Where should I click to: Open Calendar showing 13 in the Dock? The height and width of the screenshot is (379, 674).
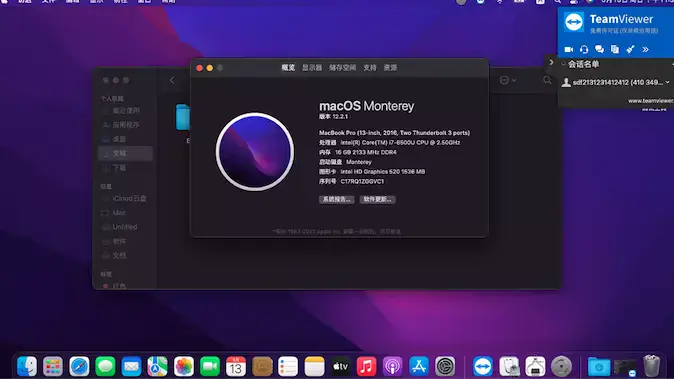click(x=236, y=367)
